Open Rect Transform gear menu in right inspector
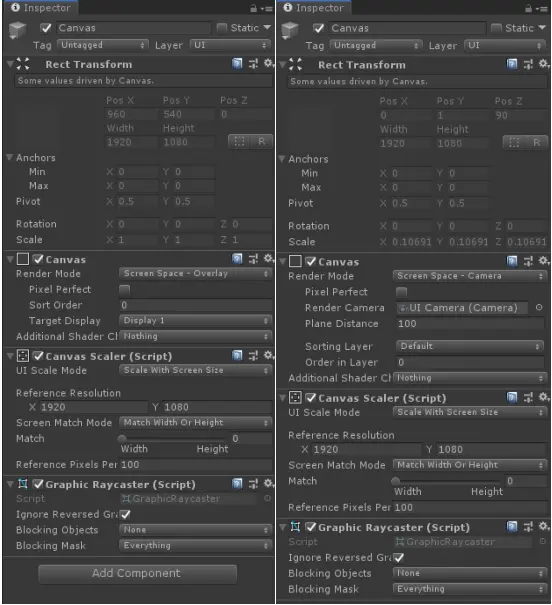552x605 pixels. point(543,64)
